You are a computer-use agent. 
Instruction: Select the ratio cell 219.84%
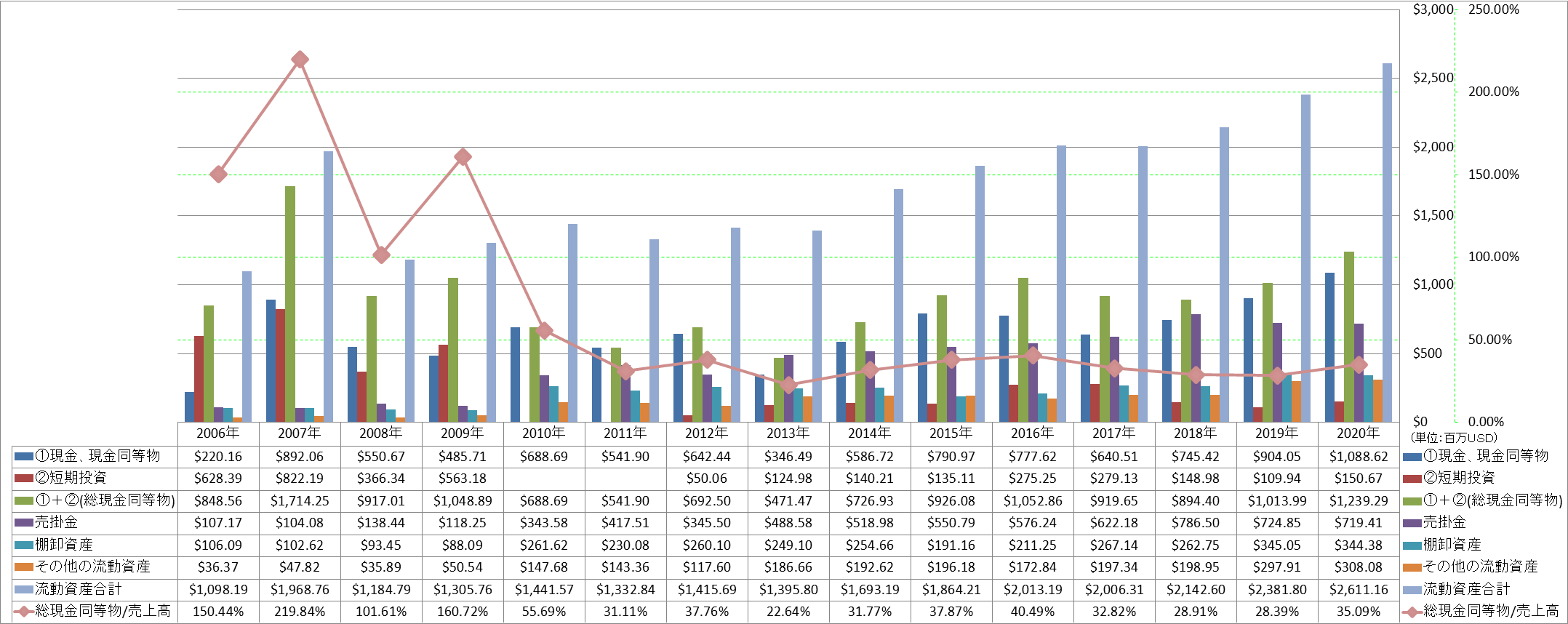[x=300, y=612]
